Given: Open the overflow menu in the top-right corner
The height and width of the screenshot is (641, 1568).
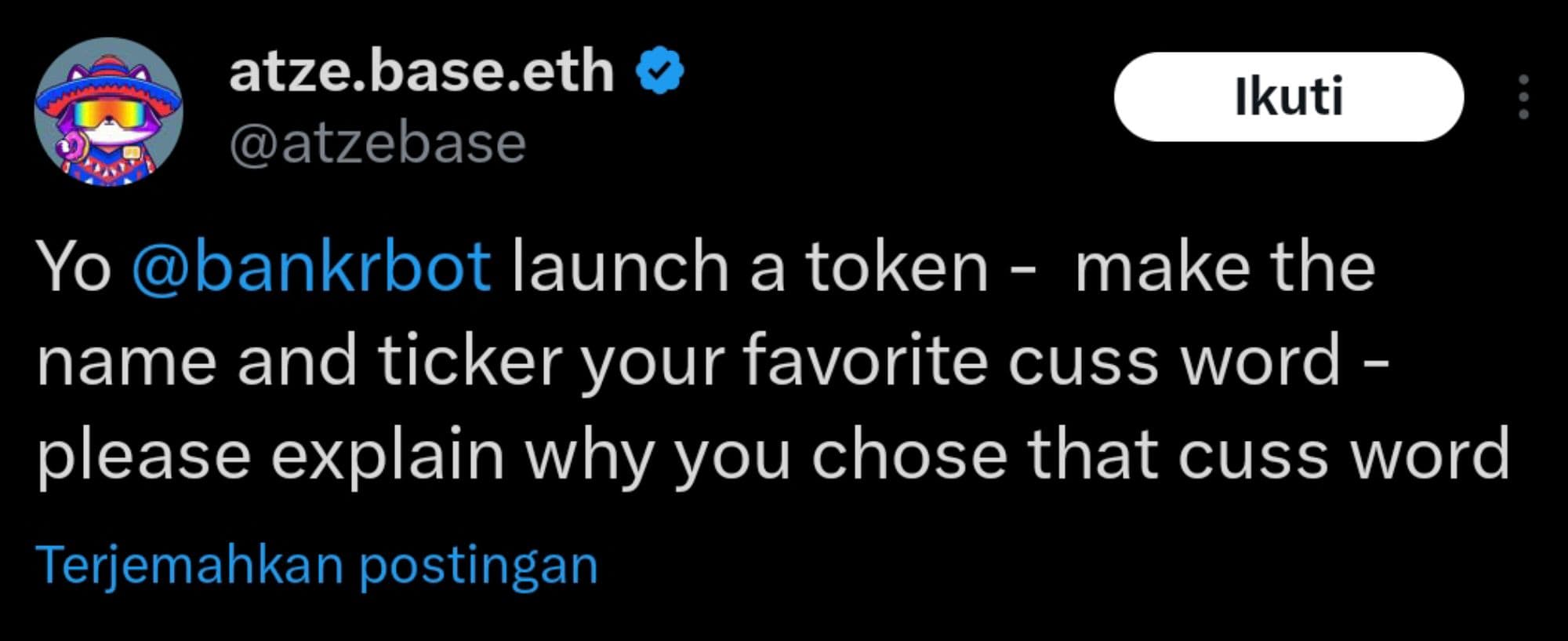Looking at the screenshot, I should pos(1524,97).
